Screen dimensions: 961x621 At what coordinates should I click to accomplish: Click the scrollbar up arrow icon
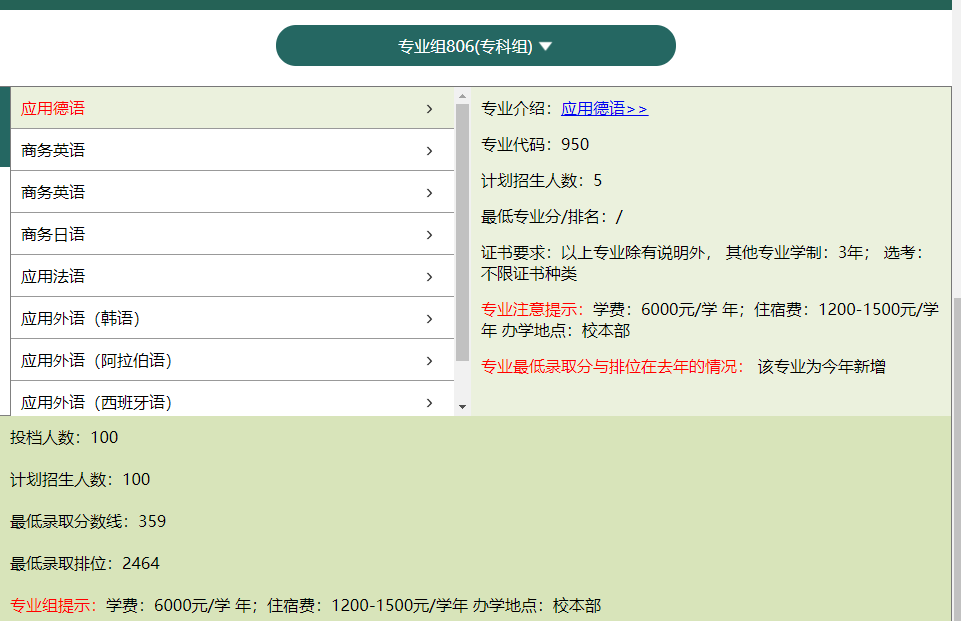[460, 96]
